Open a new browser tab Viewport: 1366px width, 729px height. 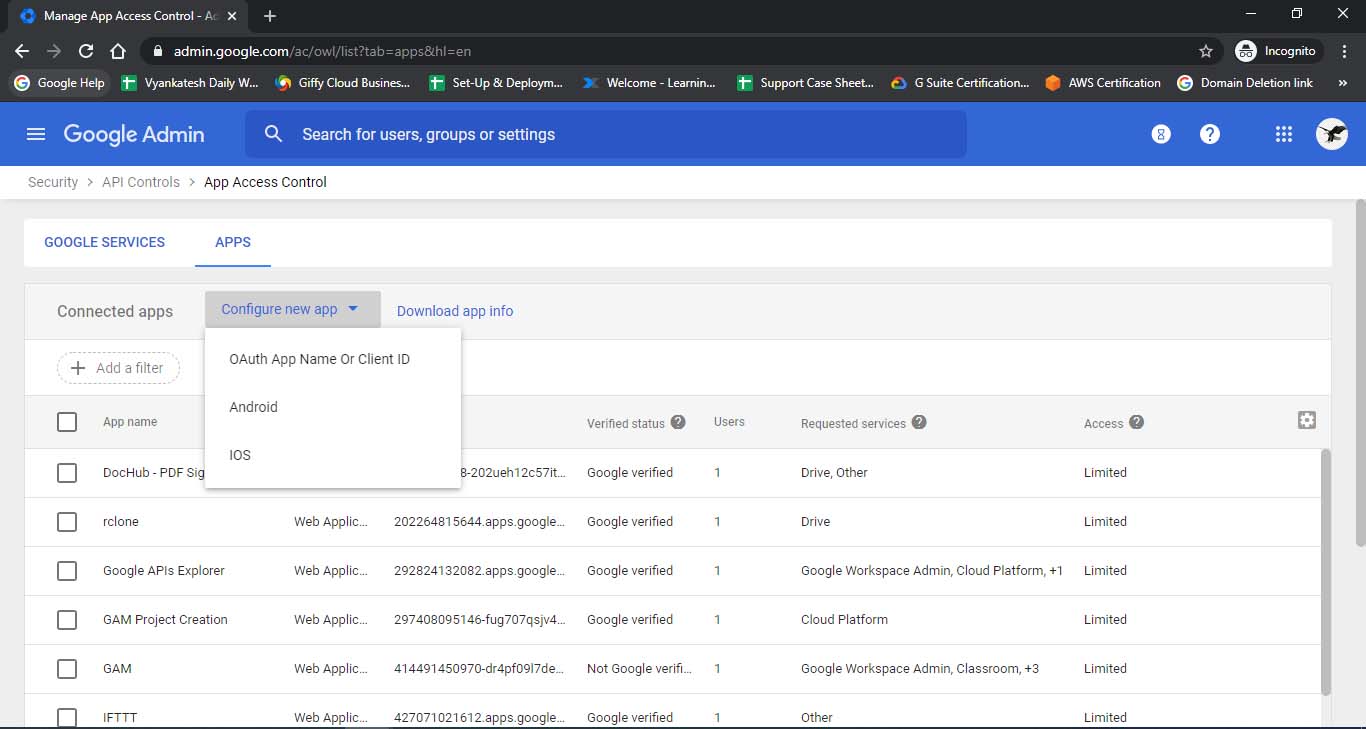(x=270, y=16)
